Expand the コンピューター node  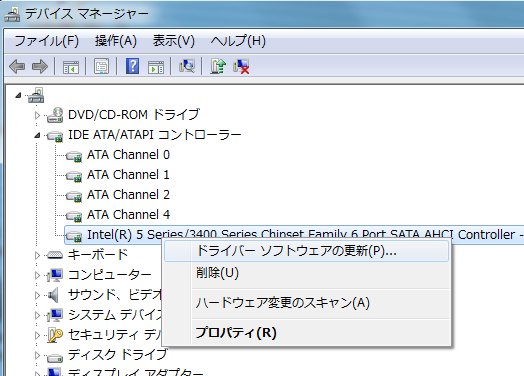click(x=37, y=275)
